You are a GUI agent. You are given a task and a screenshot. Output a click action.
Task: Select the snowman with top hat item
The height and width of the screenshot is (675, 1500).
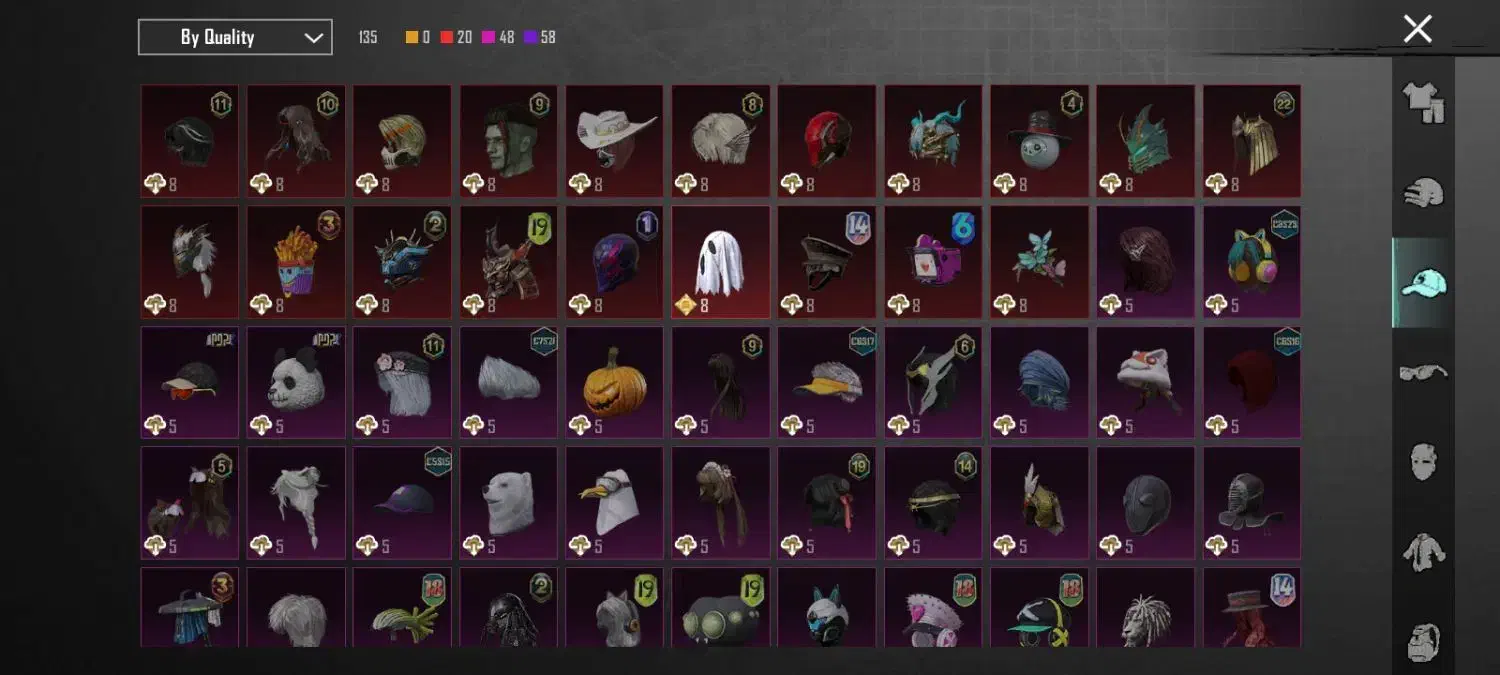coord(1040,141)
